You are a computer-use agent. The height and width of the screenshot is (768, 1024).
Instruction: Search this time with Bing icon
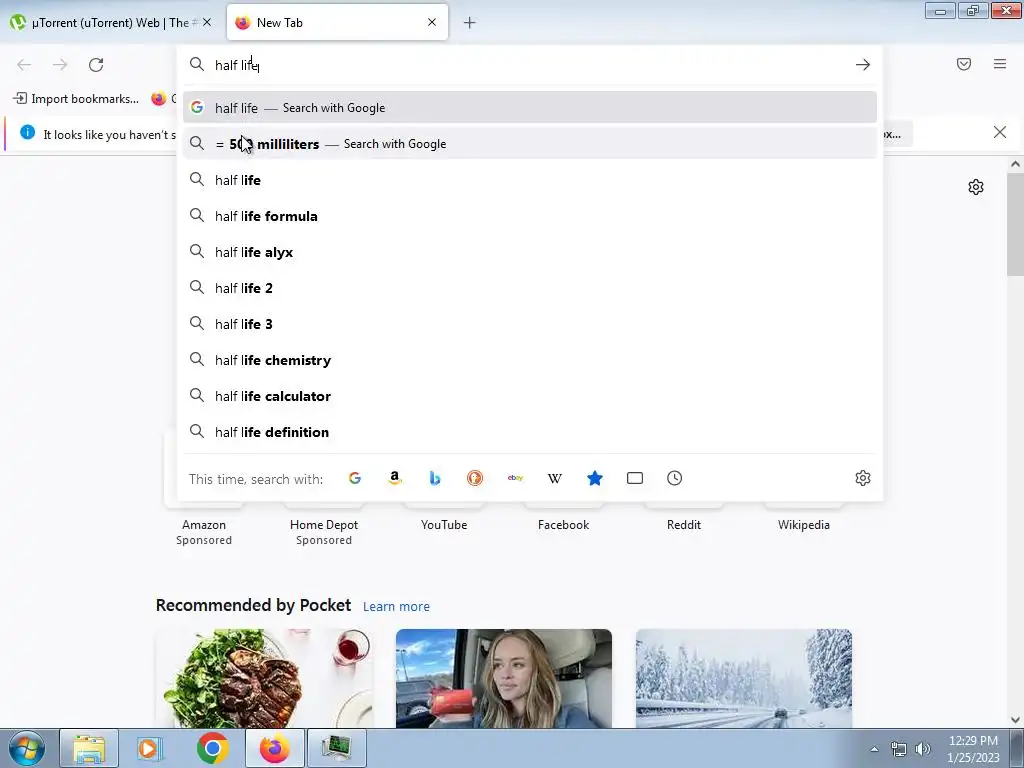(x=435, y=478)
